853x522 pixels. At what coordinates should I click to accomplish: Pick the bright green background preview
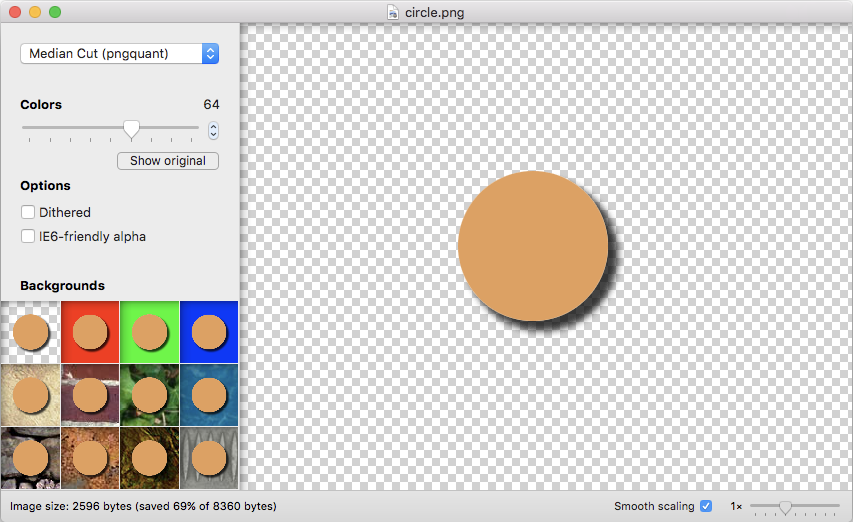149,331
